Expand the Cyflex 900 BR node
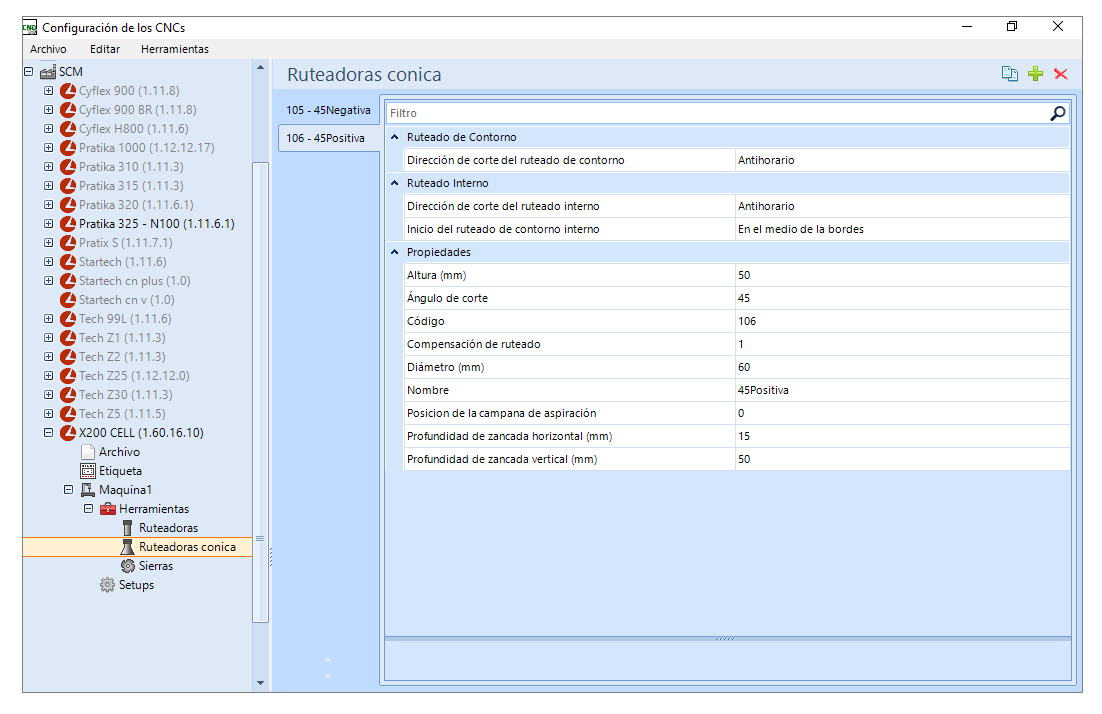The width and height of the screenshot is (1102, 714). 48,110
